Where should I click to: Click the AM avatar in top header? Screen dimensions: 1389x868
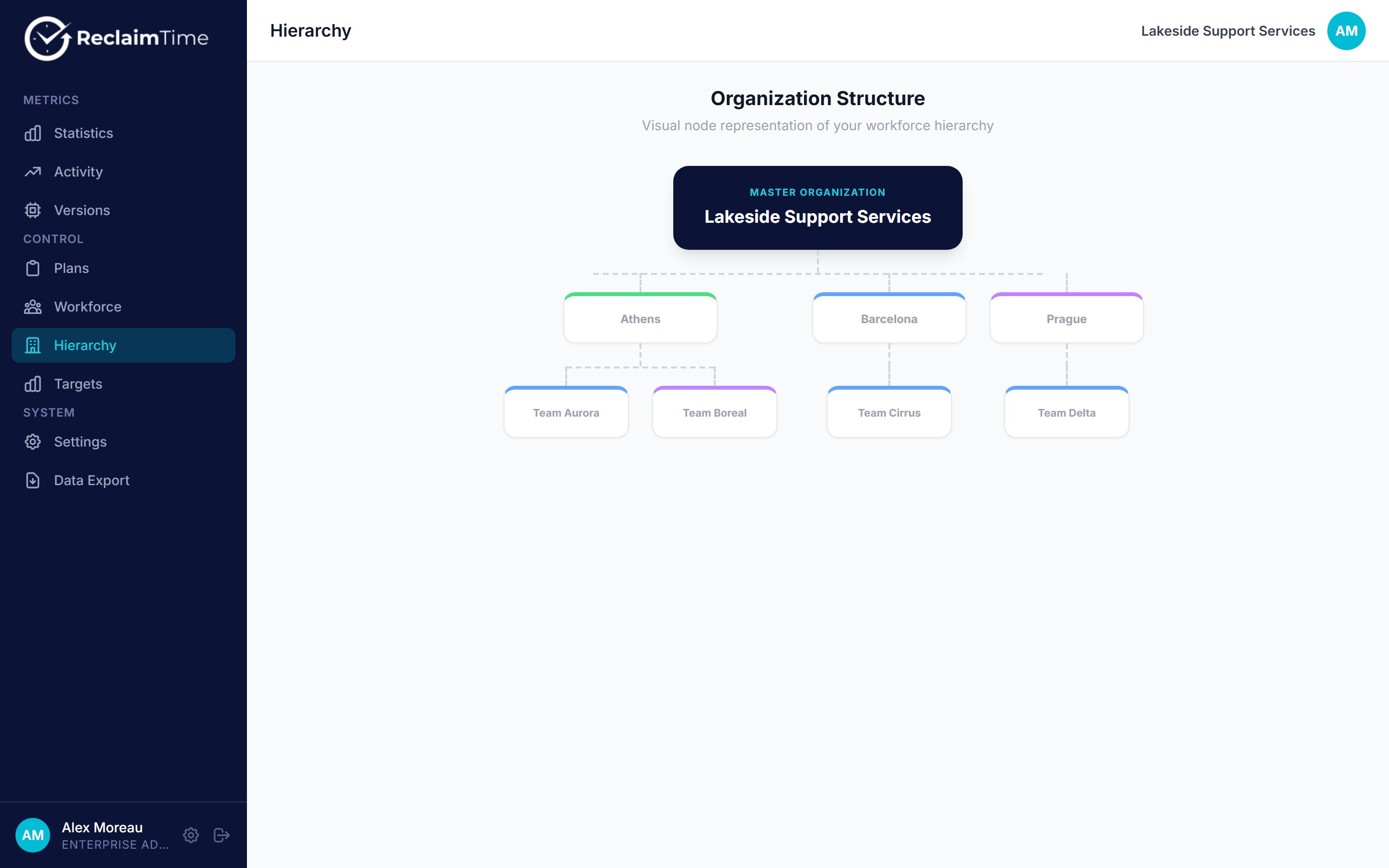(1346, 31)
